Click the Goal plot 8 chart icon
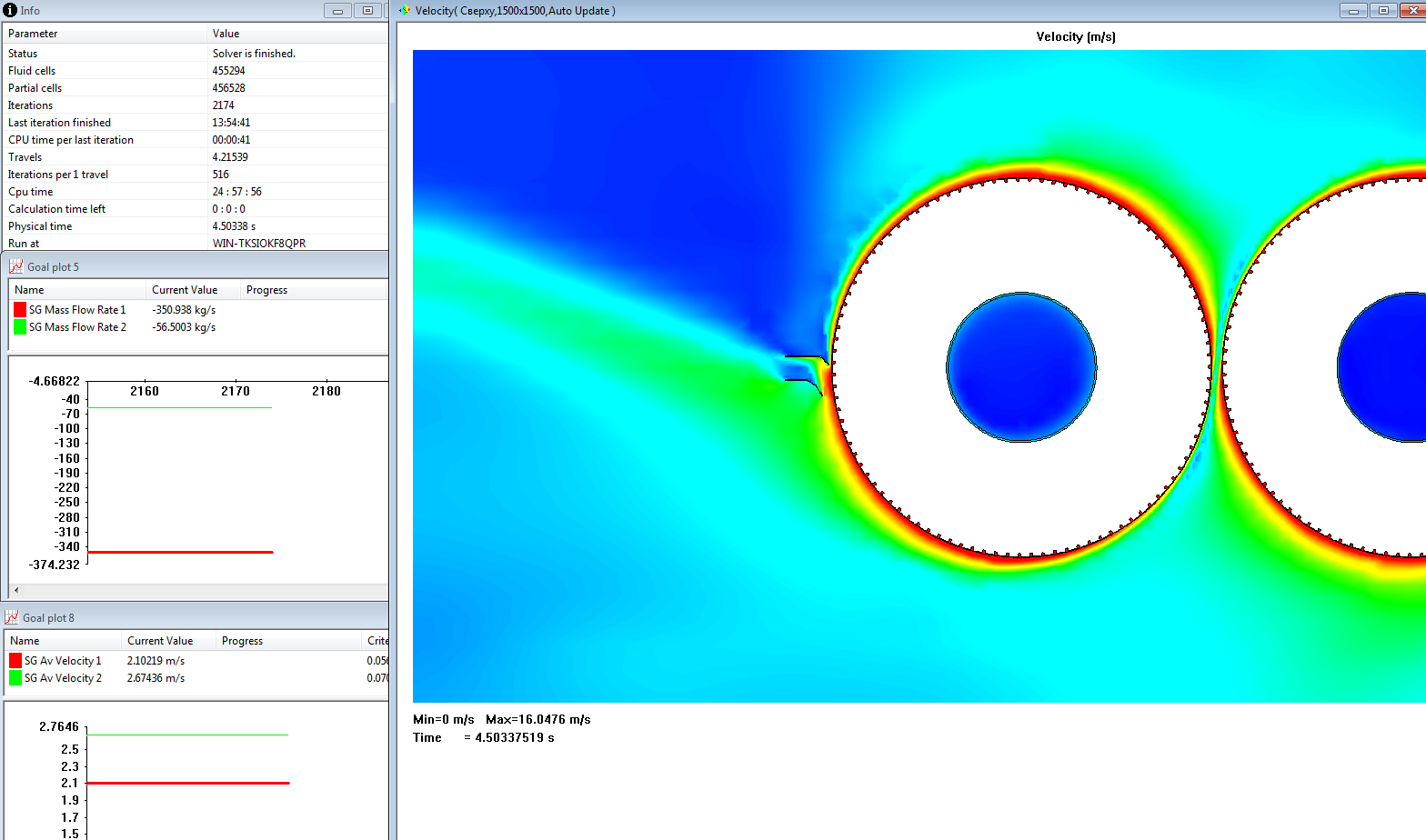Viewport: 1426px width, 840px height. [x=12, y=617]
